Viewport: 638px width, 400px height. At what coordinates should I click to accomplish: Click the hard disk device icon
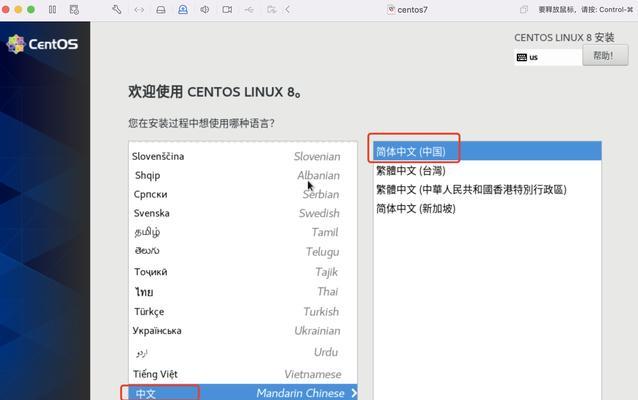(x=161, y=10)
